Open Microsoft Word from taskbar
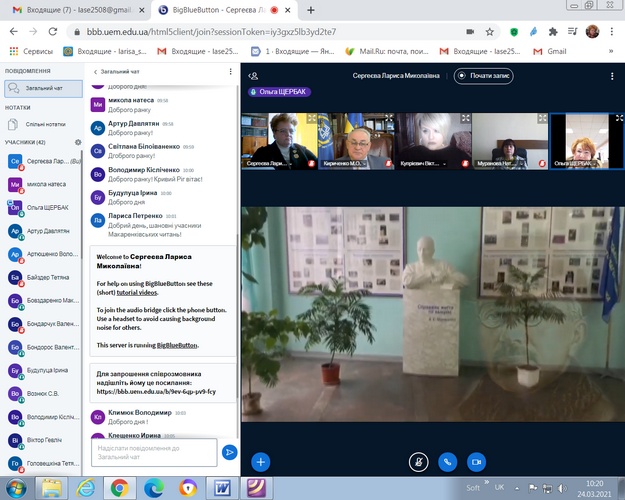 (x=222, y=488)
